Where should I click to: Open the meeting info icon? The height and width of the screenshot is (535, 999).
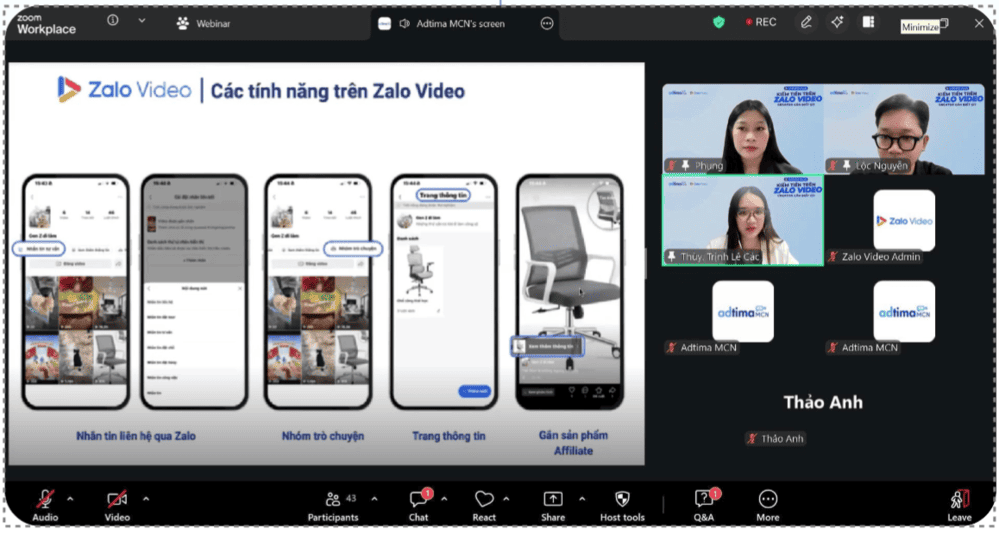coord(113,20)
